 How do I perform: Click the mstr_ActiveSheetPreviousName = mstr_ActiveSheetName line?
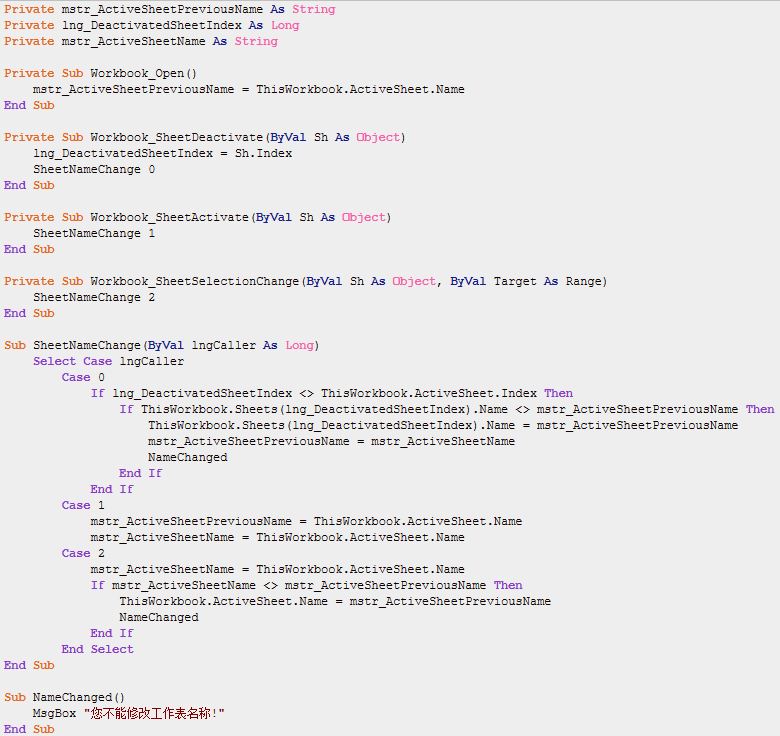pyautogui.click(x=331, y=441)
